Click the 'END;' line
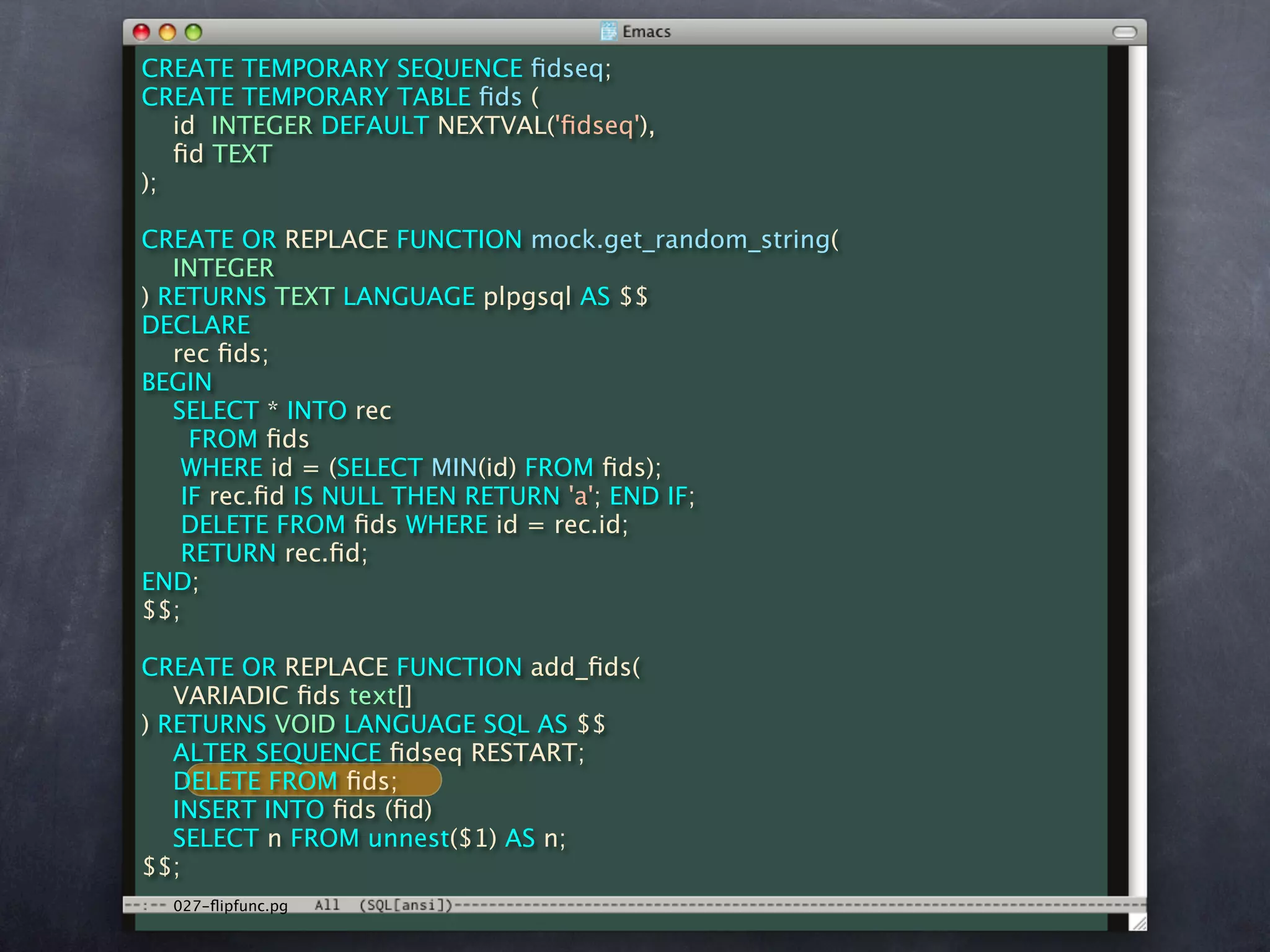The height and width of the screenshot is (952, 1270). (x=171, y=581)
